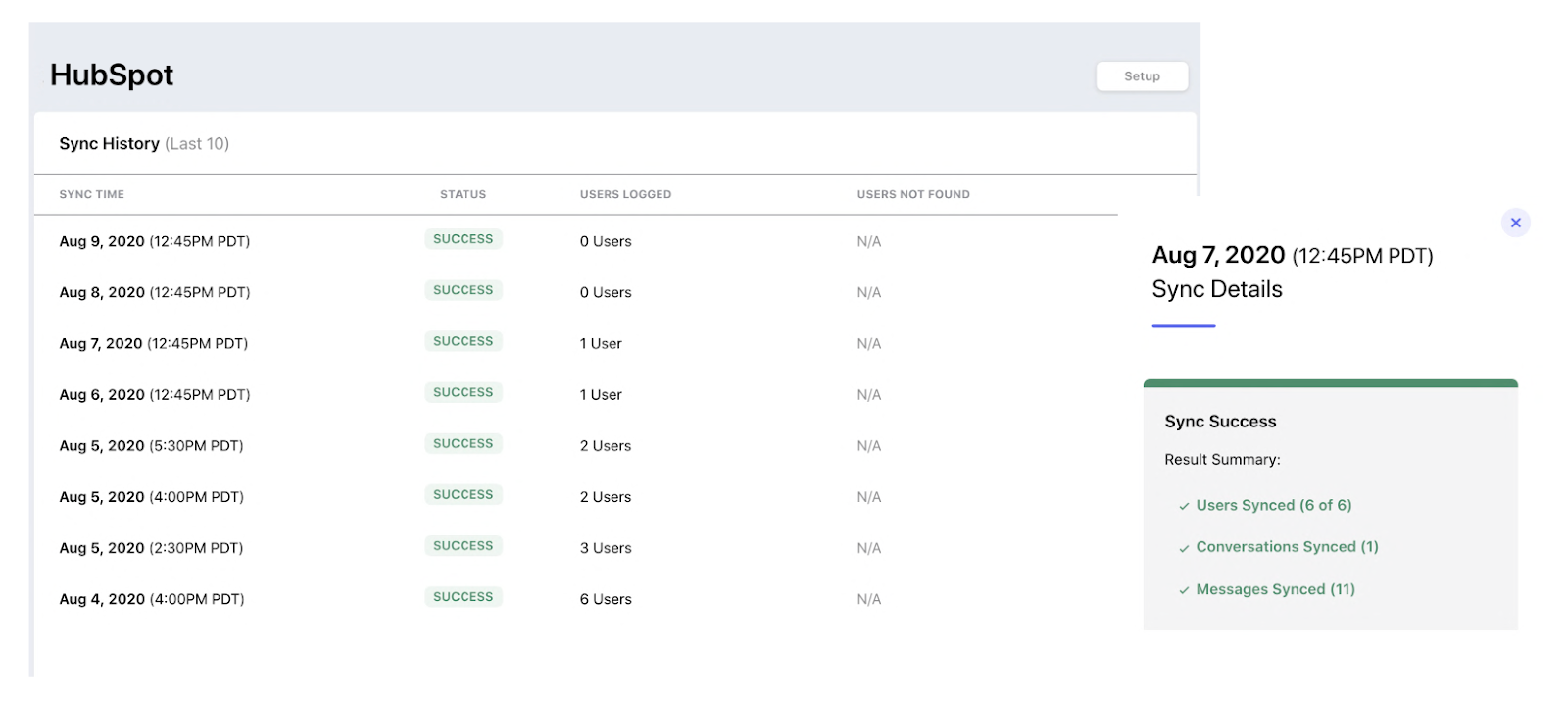Click the SYNC TIME column header
The width and height of the screenshot is (1568, 701).
click(92, 194)
